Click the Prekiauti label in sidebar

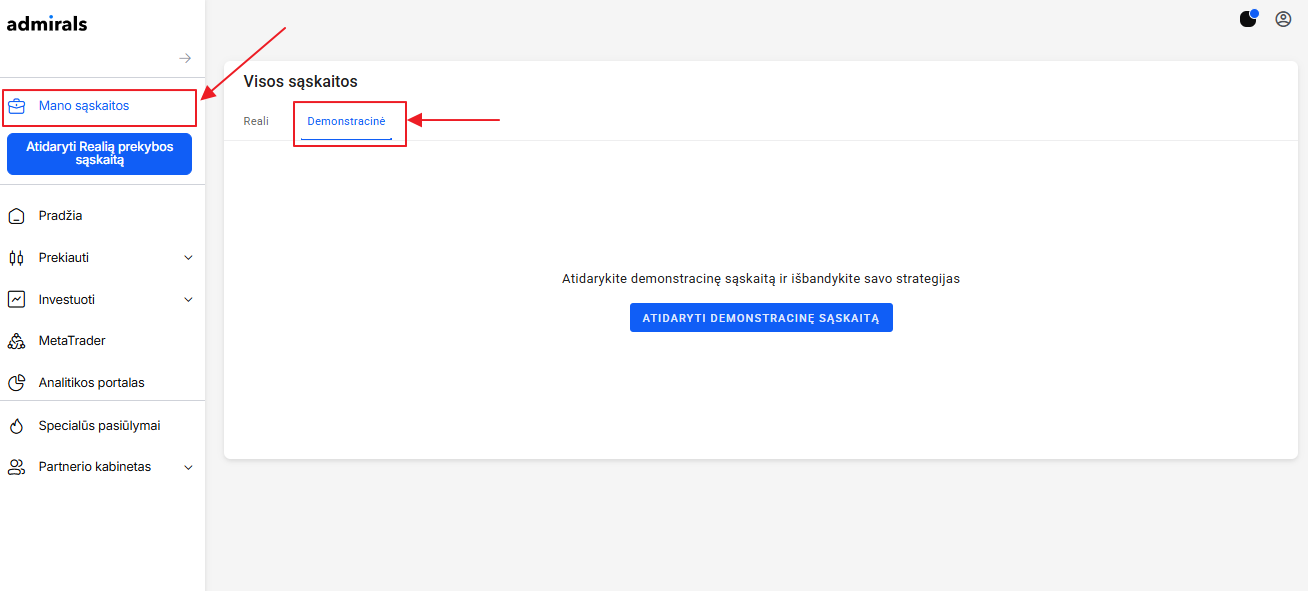tap(64, 258)
